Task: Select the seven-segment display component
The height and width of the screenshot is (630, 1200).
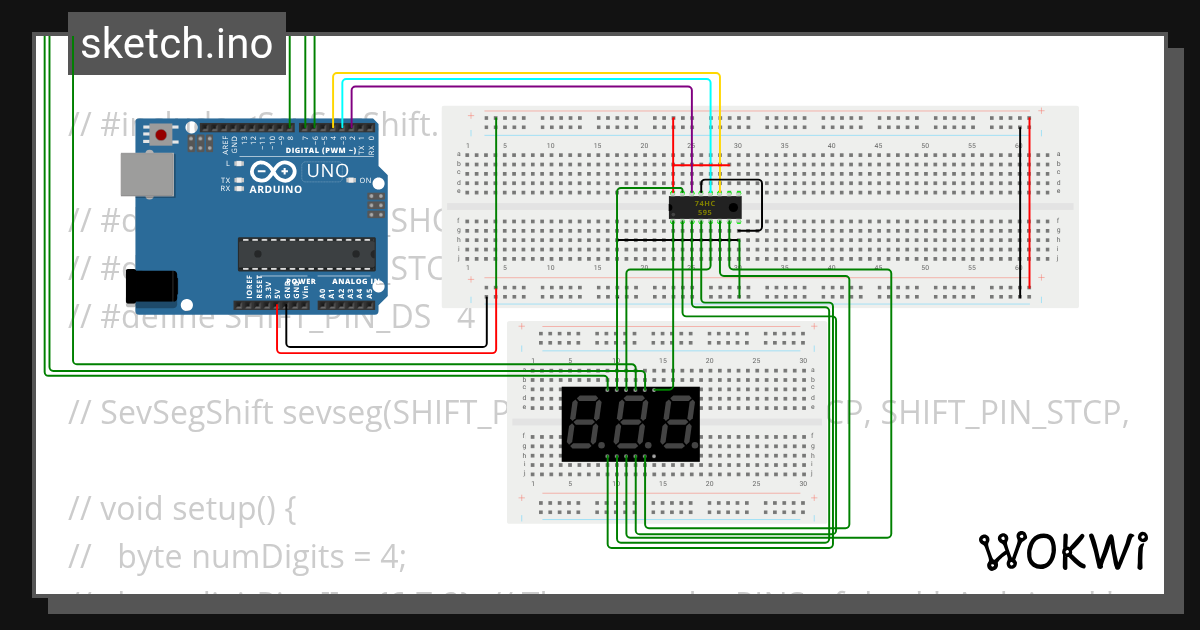Action: (x=630, y=424)
